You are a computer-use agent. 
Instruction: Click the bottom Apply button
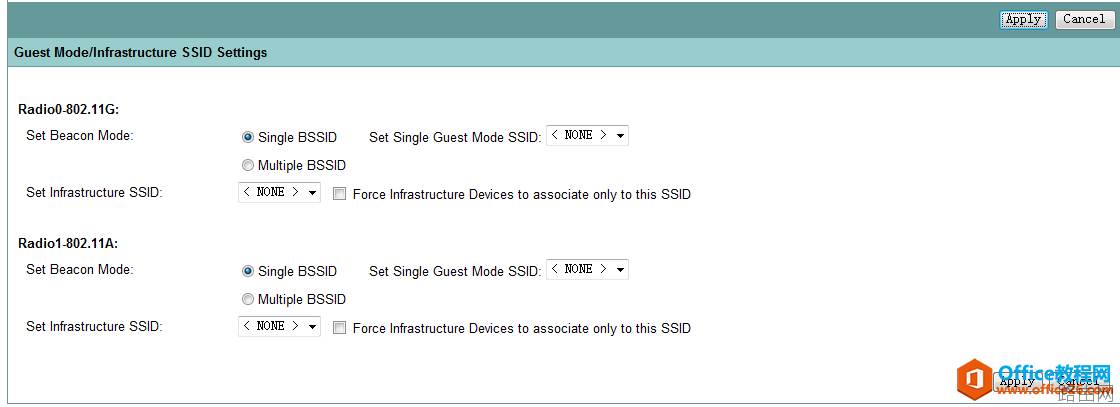(x=1019, y=382)
